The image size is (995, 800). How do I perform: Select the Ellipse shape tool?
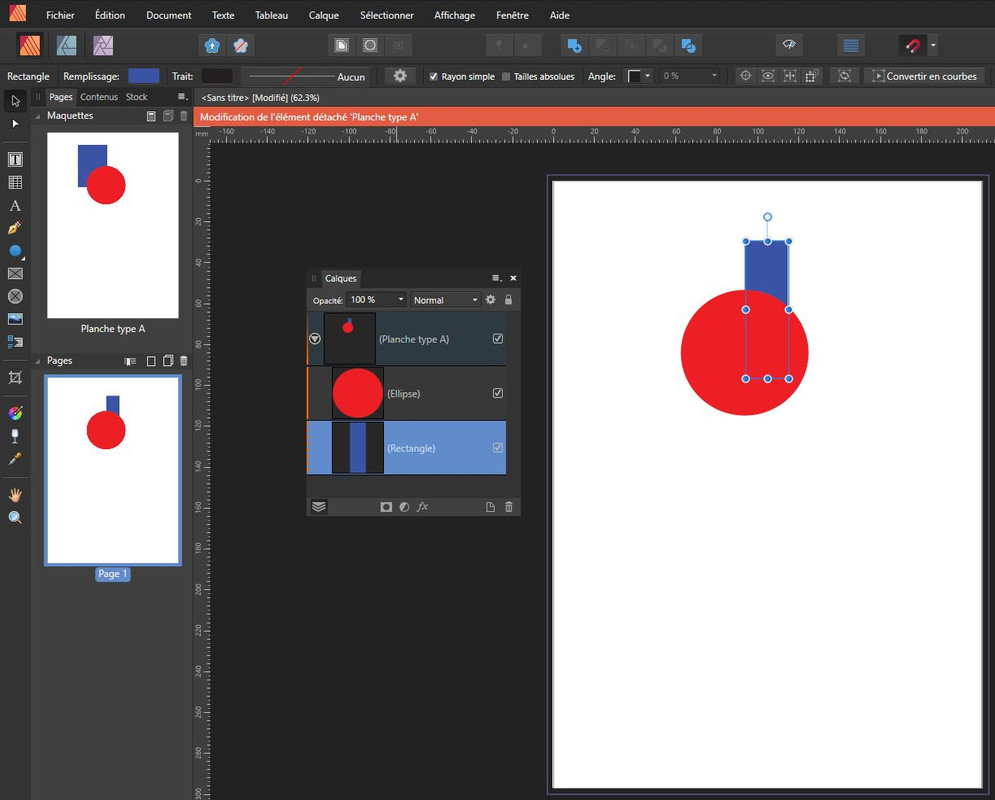point(15,251)
